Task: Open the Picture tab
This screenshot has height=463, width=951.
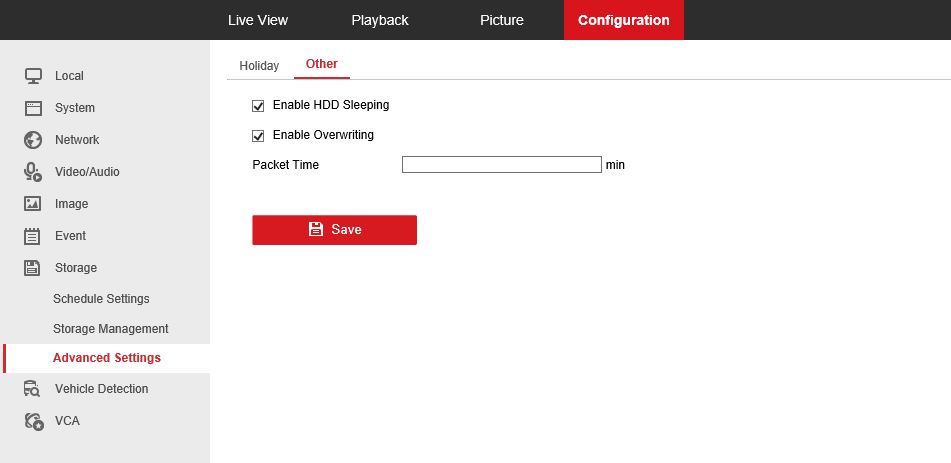Action: 501,20
